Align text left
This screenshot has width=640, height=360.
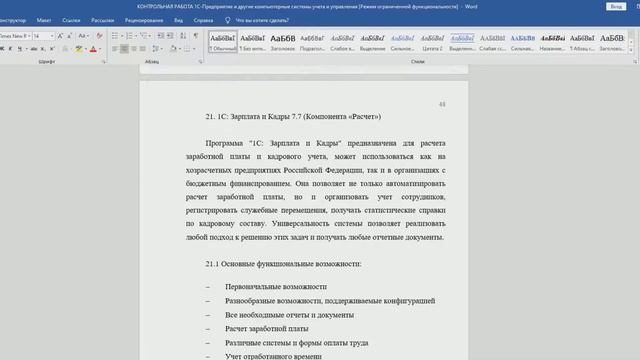[115, 49]
